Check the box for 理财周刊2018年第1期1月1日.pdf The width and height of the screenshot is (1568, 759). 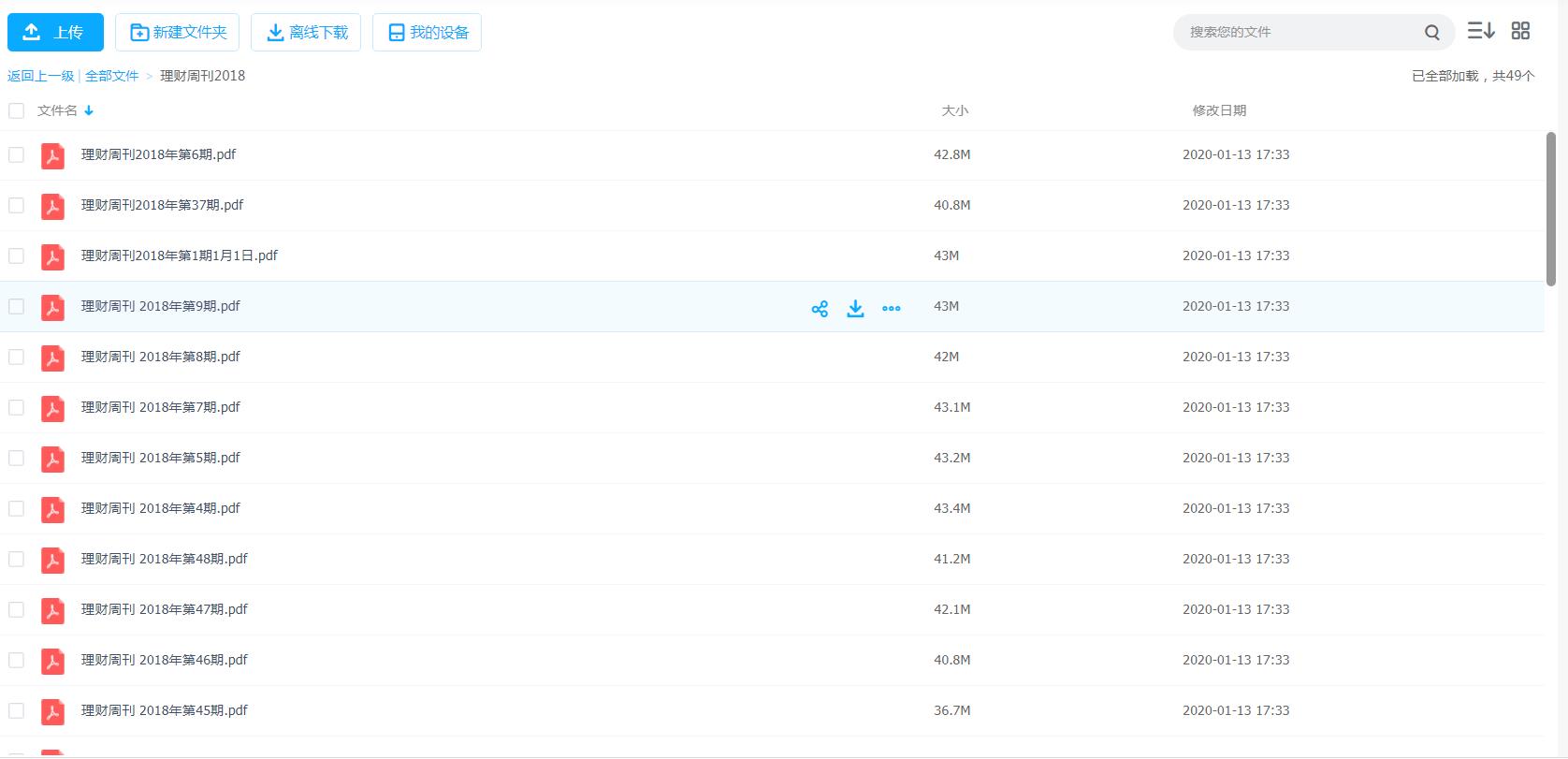16,255
